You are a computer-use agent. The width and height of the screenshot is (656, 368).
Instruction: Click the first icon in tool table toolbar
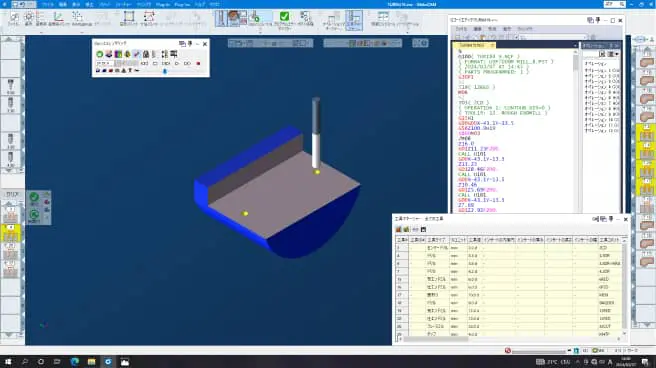click(x=399, y=230)
